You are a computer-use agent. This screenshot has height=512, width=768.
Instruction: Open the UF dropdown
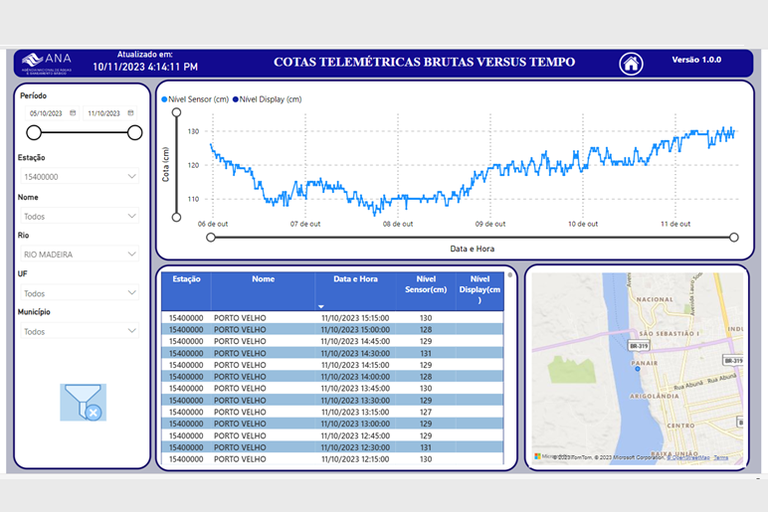78,293
